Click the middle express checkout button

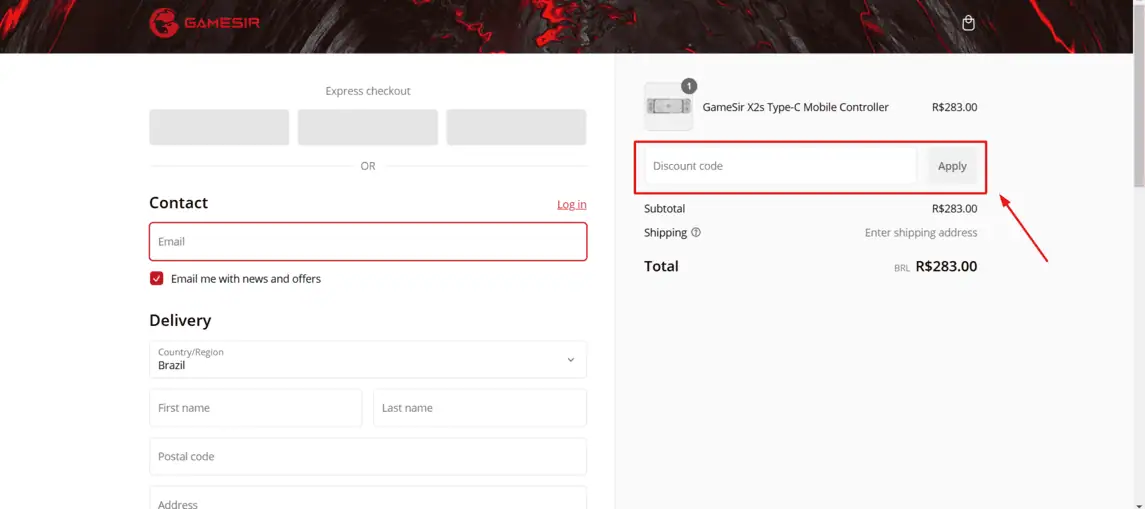(x=368, y=127)
